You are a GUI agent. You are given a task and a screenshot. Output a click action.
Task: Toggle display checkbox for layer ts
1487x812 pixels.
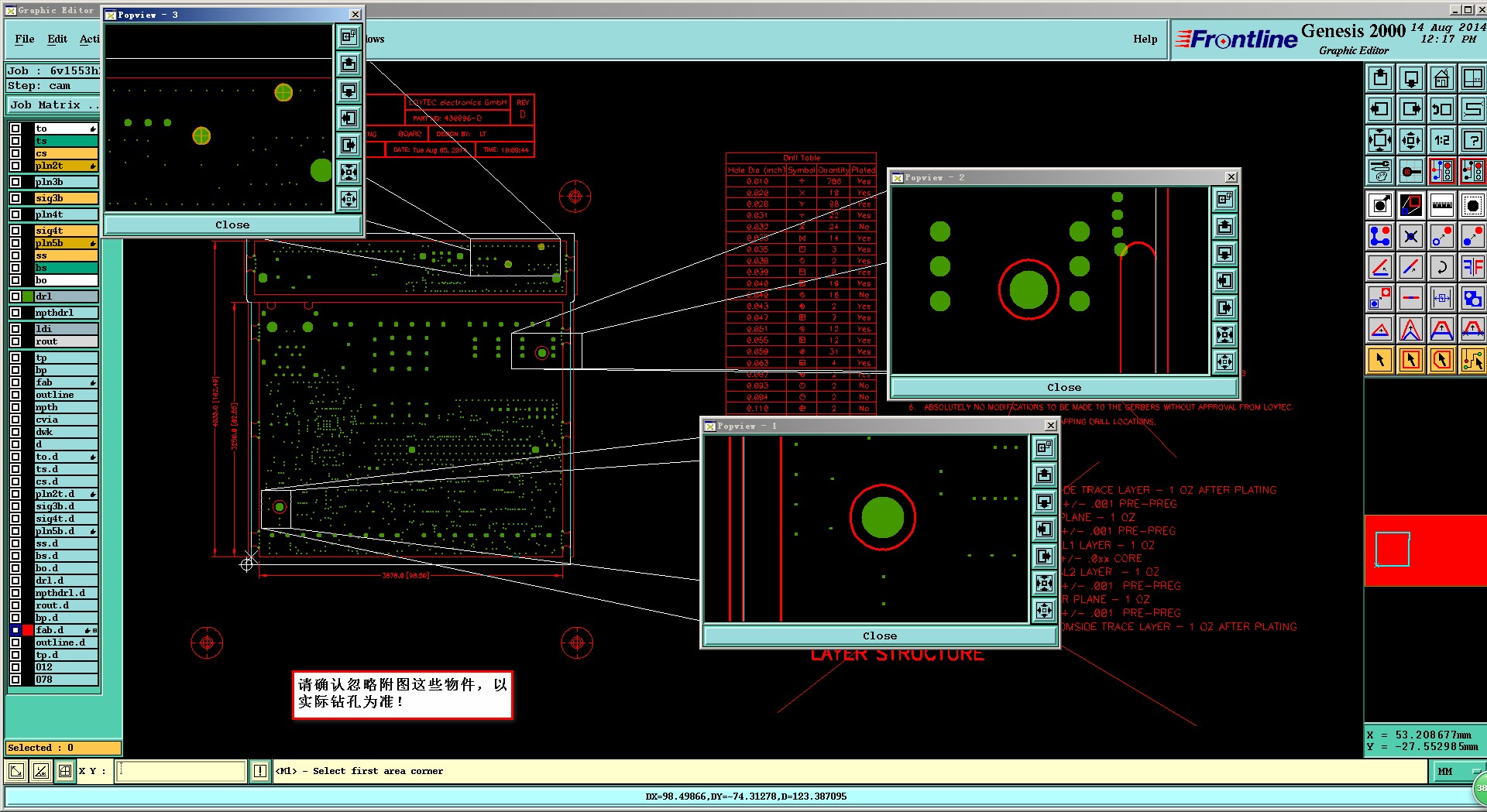tap(15, 141)
